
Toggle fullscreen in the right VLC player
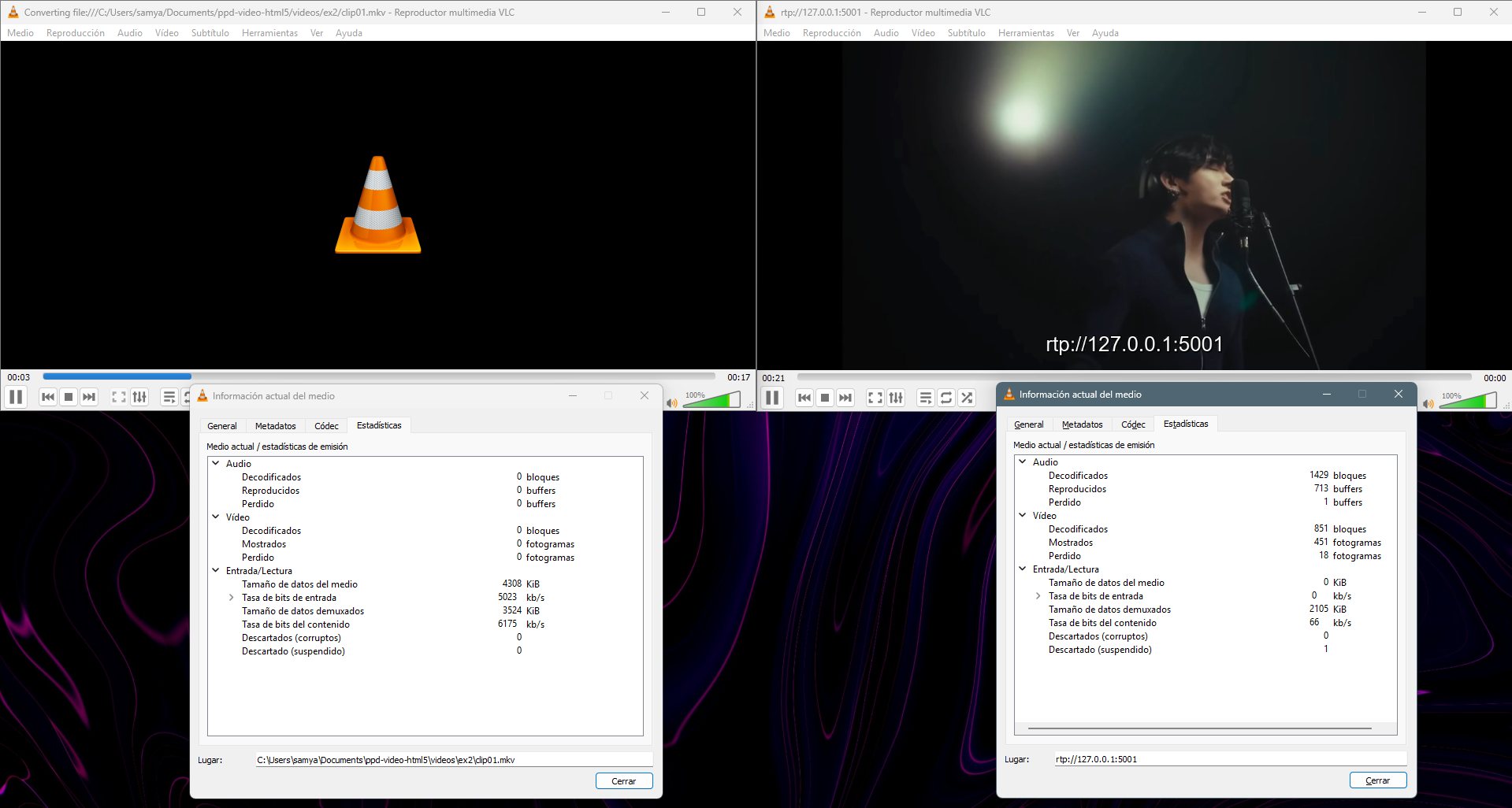pyautogui.click(x=875, y=398)
